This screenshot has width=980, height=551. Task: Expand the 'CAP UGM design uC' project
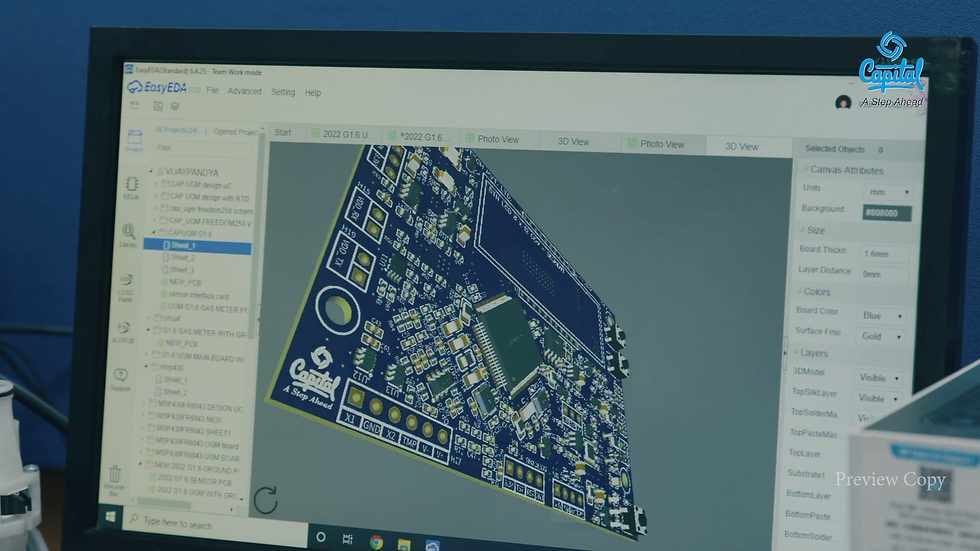[x=156, y=184]
